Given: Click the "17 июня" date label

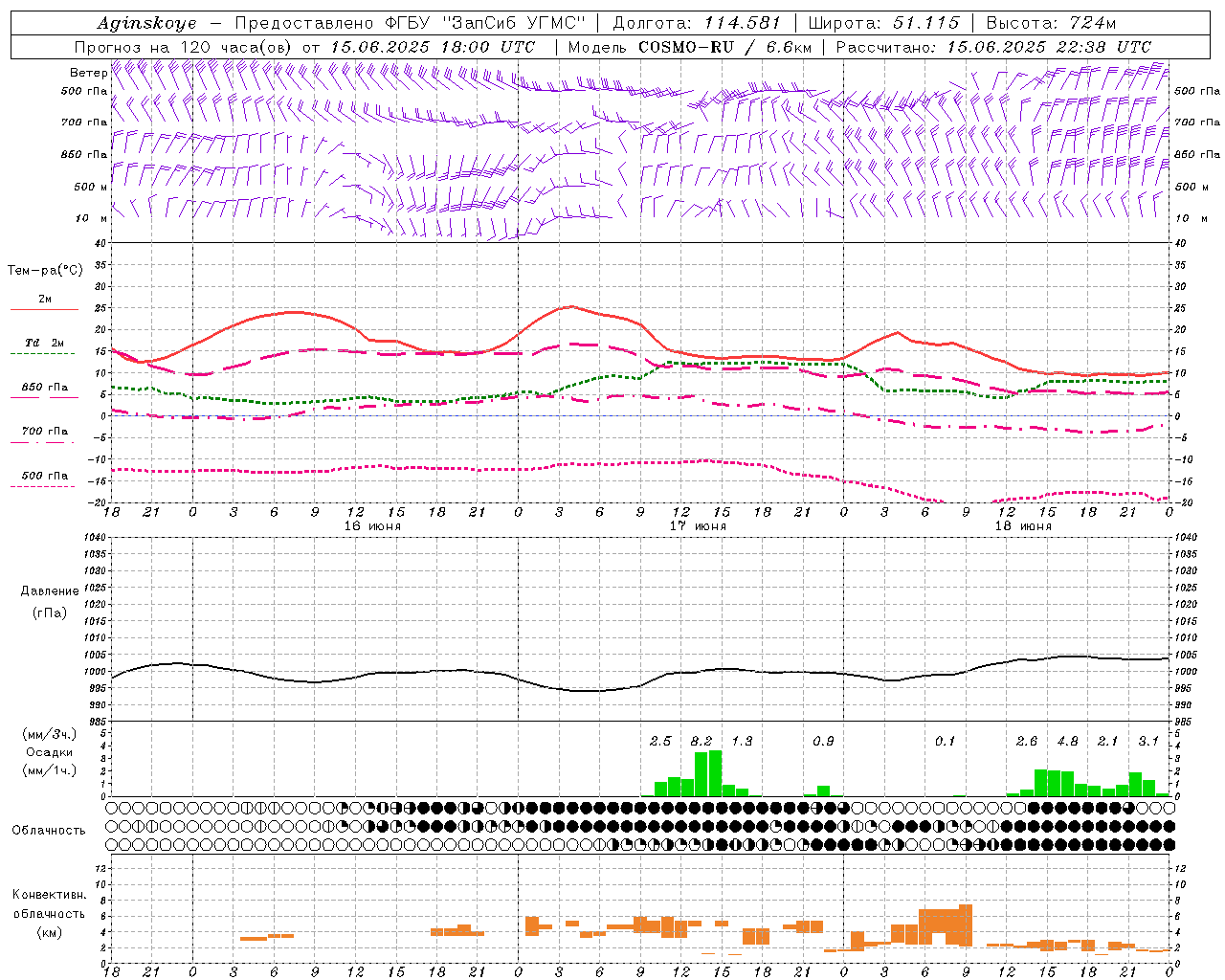Looking at the screenshot, I should (x=698, y=525).
